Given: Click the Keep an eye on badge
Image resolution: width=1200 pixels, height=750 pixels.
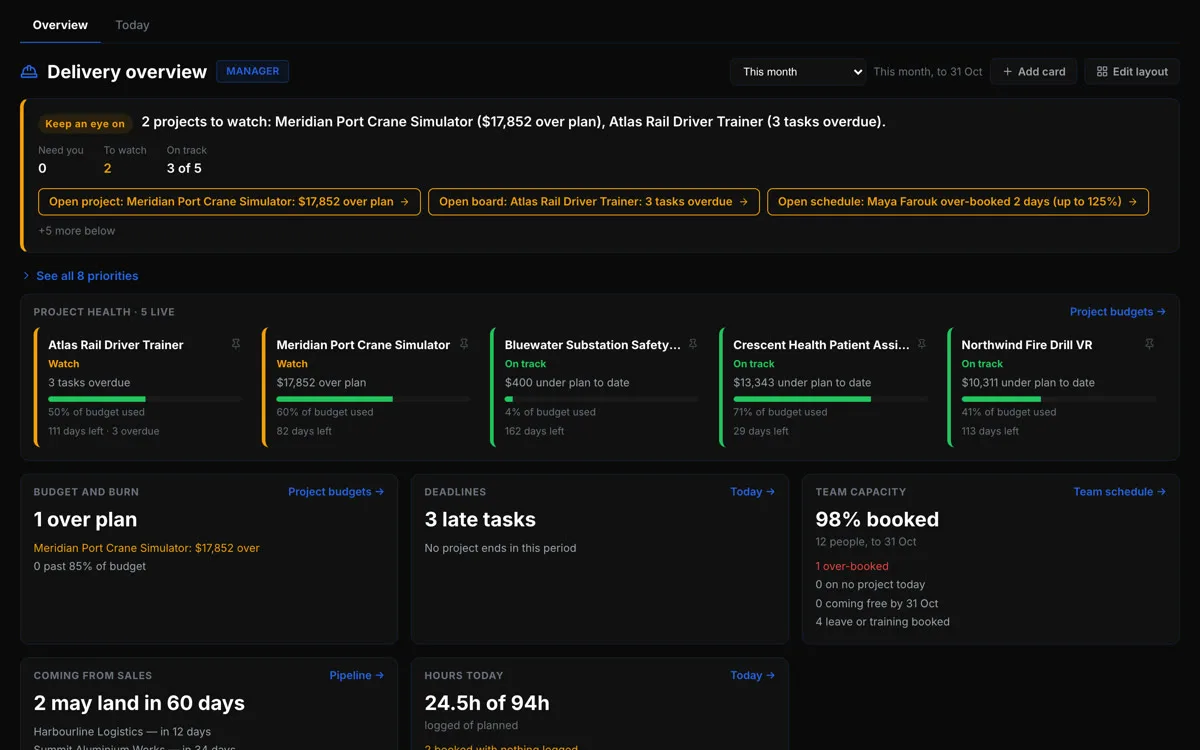Looking at the screenshot, I should [85, 124].
